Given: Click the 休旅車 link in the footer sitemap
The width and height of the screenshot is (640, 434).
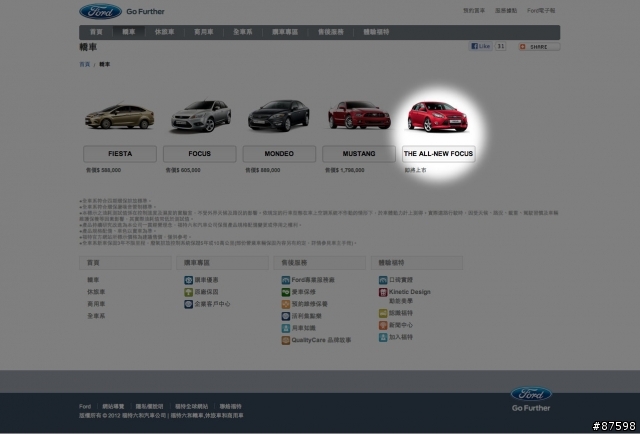Looking at the screenshot, I should tap(96, 292).
